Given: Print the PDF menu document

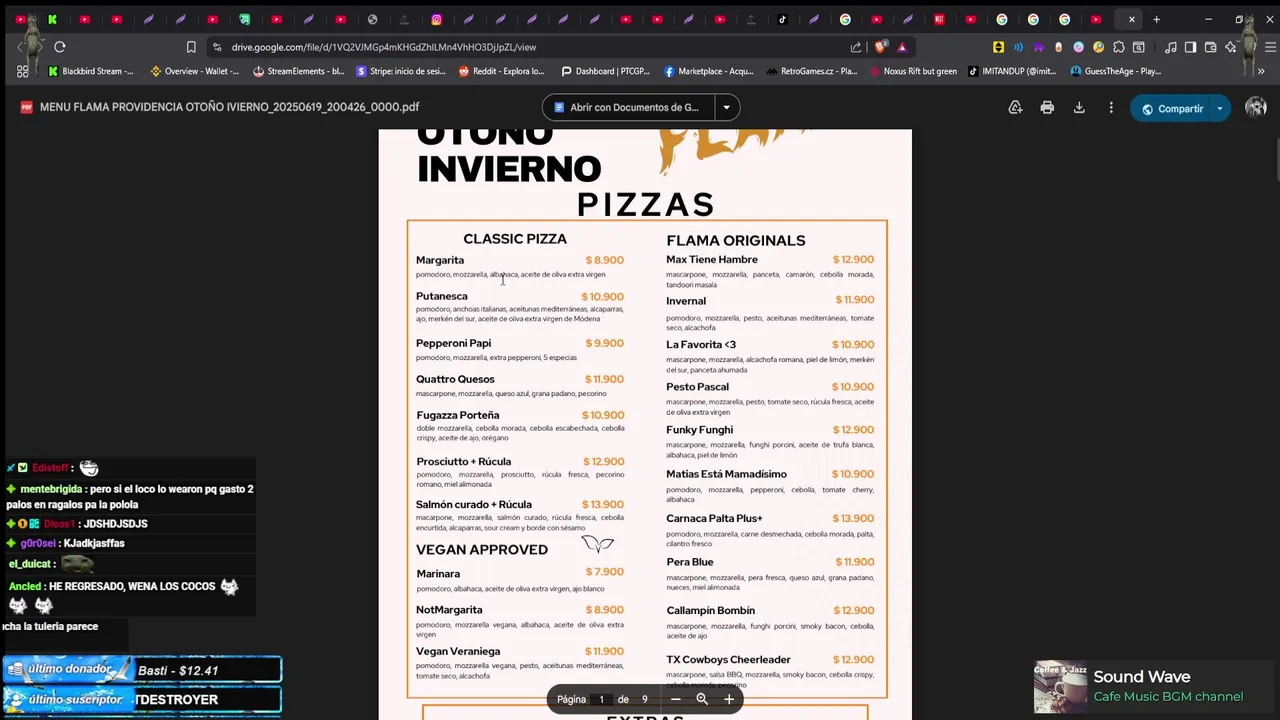Looking at the screenshot, I should click(x=1047, y=108).
